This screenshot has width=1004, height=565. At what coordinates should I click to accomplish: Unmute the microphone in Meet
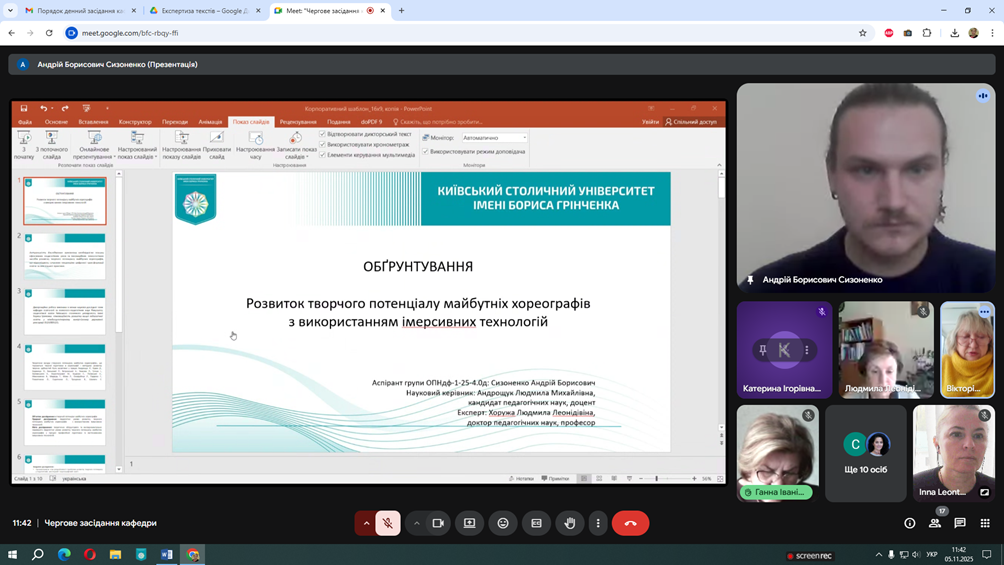(388, 523)
